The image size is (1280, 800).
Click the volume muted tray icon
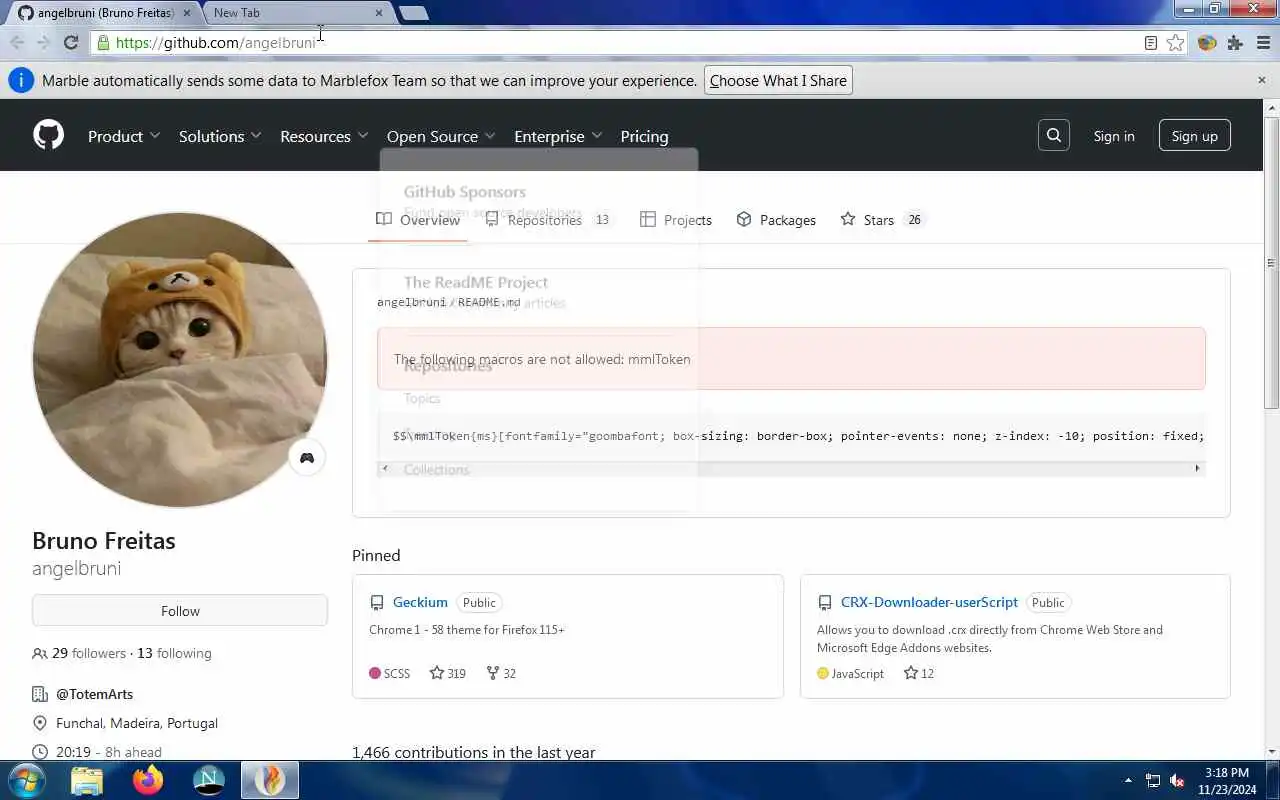point(1177,780)
